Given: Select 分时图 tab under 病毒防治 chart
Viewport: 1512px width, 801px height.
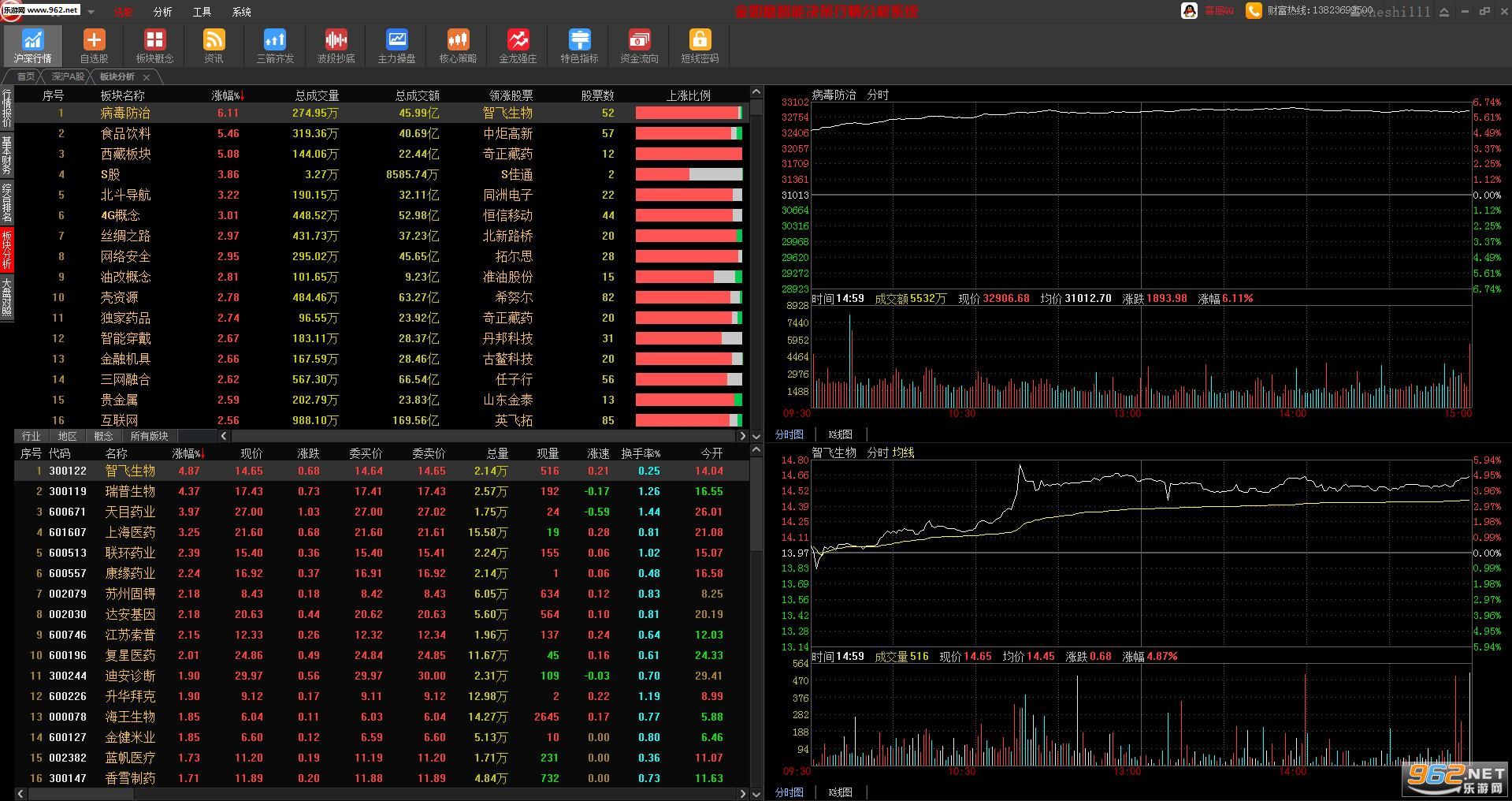Looking at the screenshot, I should [x=789, y=434].
